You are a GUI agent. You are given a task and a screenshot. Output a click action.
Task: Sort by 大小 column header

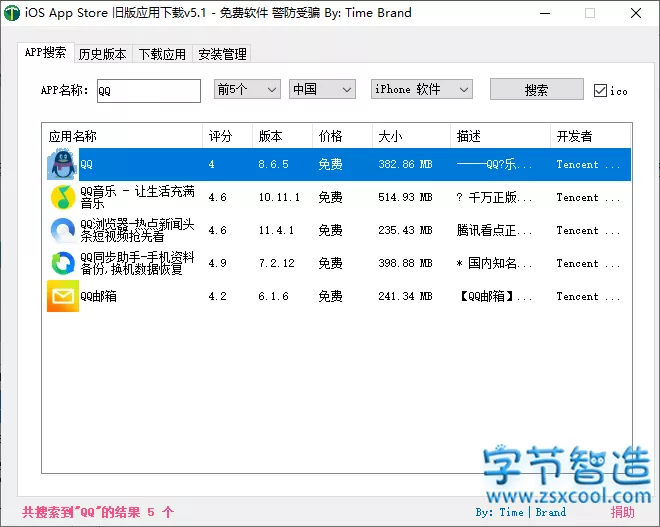click(411, 136)
